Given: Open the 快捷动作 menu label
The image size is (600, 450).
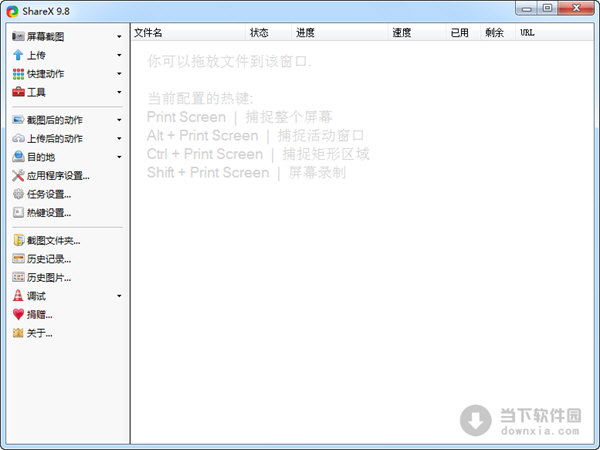Looking at the screenshot, I should [45, 74].
